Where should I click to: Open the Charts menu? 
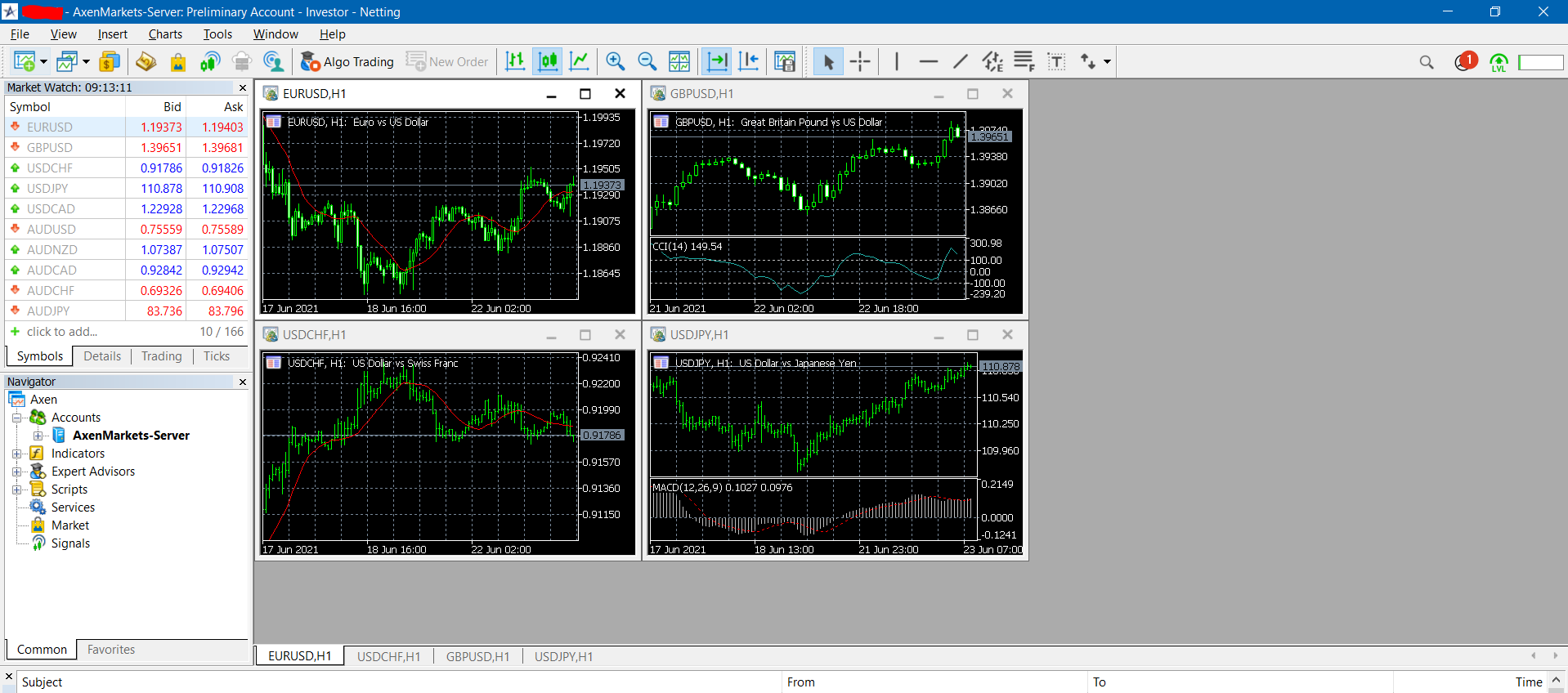(x=165, y=34)
